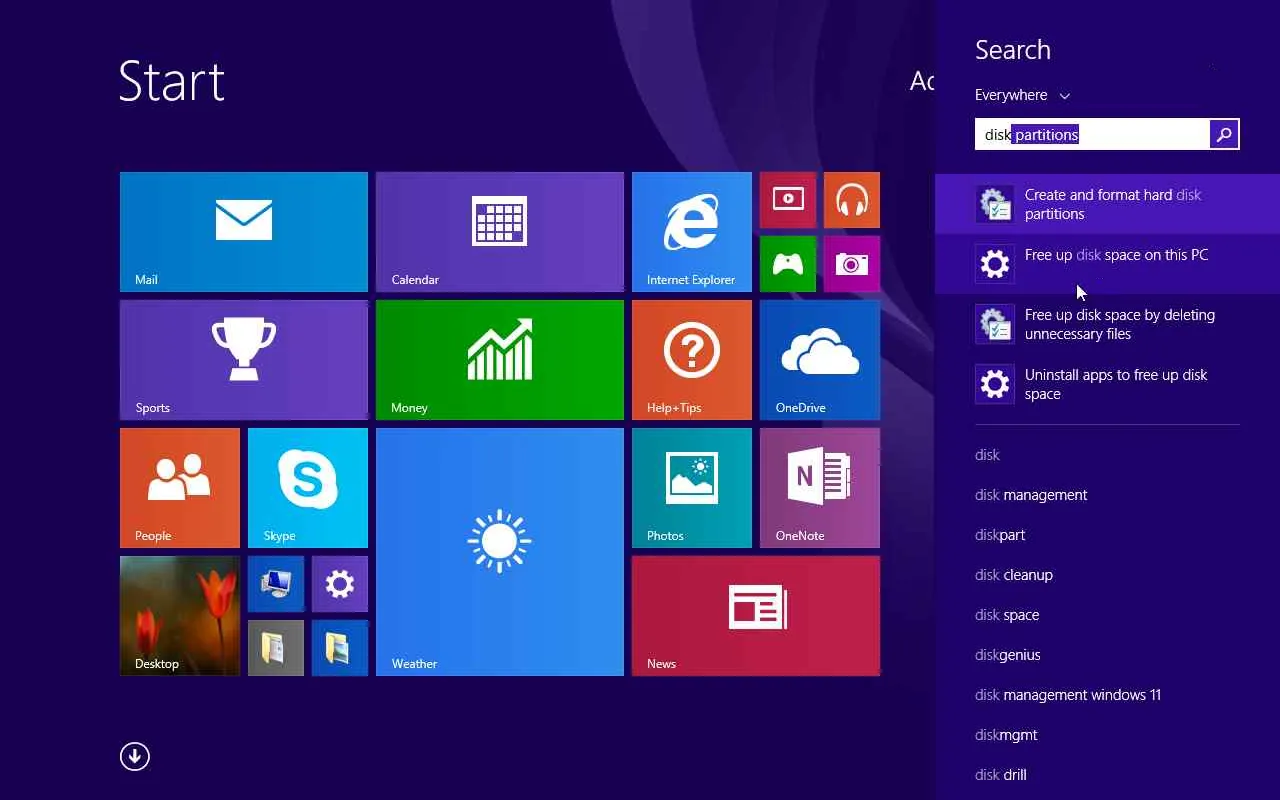
Task: Open the Help+Tips tile
Action: pyautogui.click(x=692, y=360)
